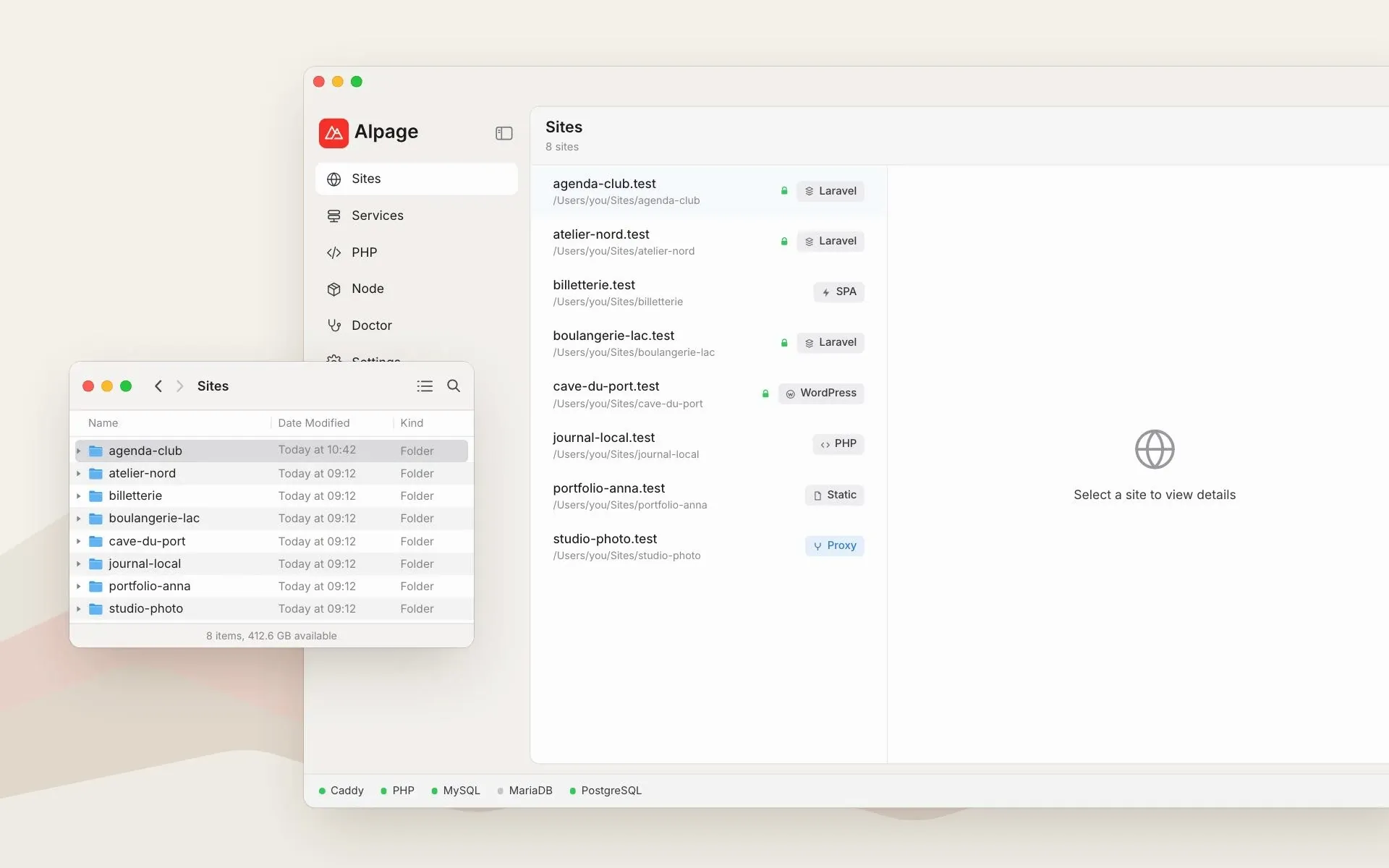Toggle the sidebar panel icon next to Alpage
Image resolution: width=1389 pixels, height=868 pixels.
coord(504,133)
